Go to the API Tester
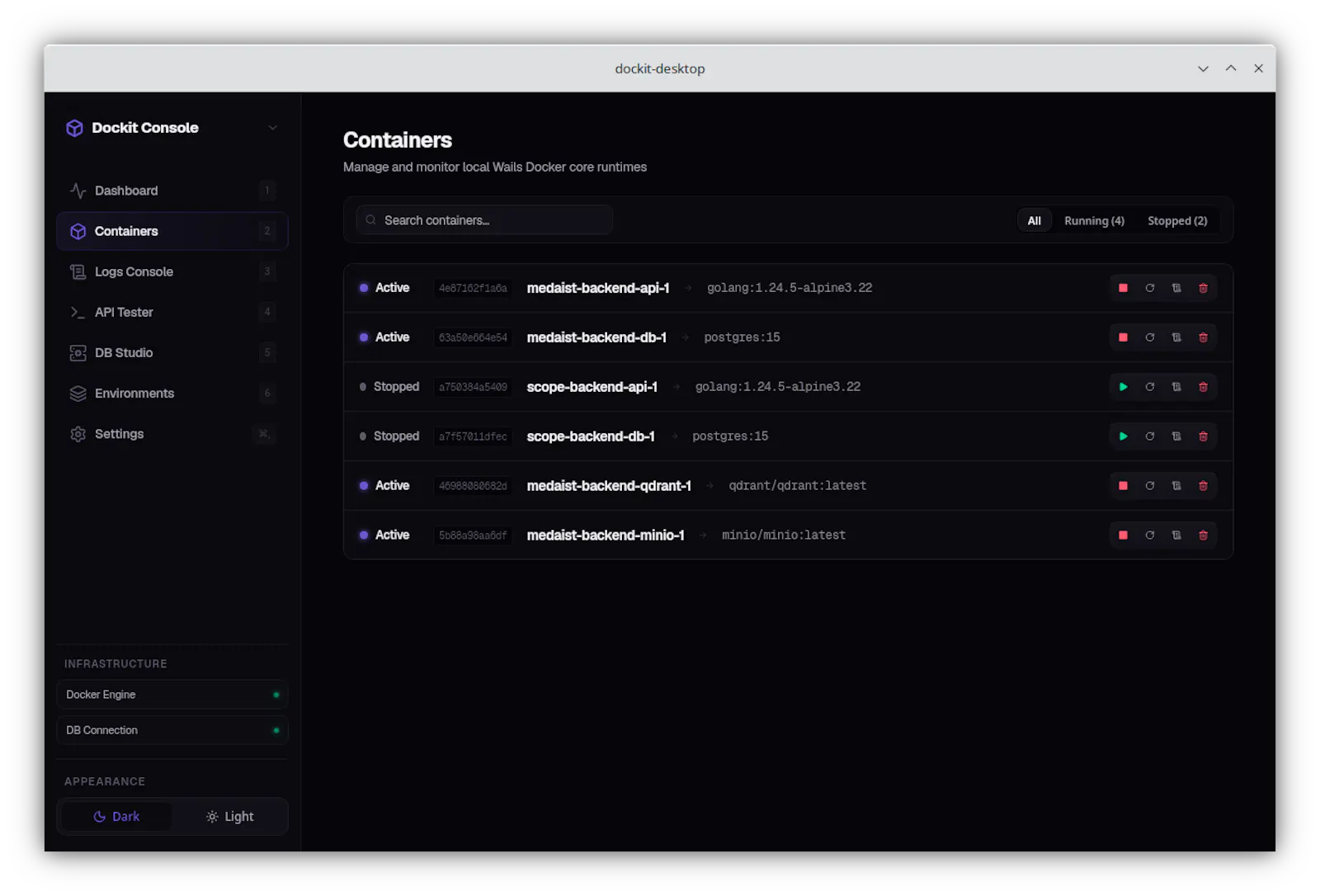Image resolution: width=1320 pixels, height=896 pixels. 172,312
